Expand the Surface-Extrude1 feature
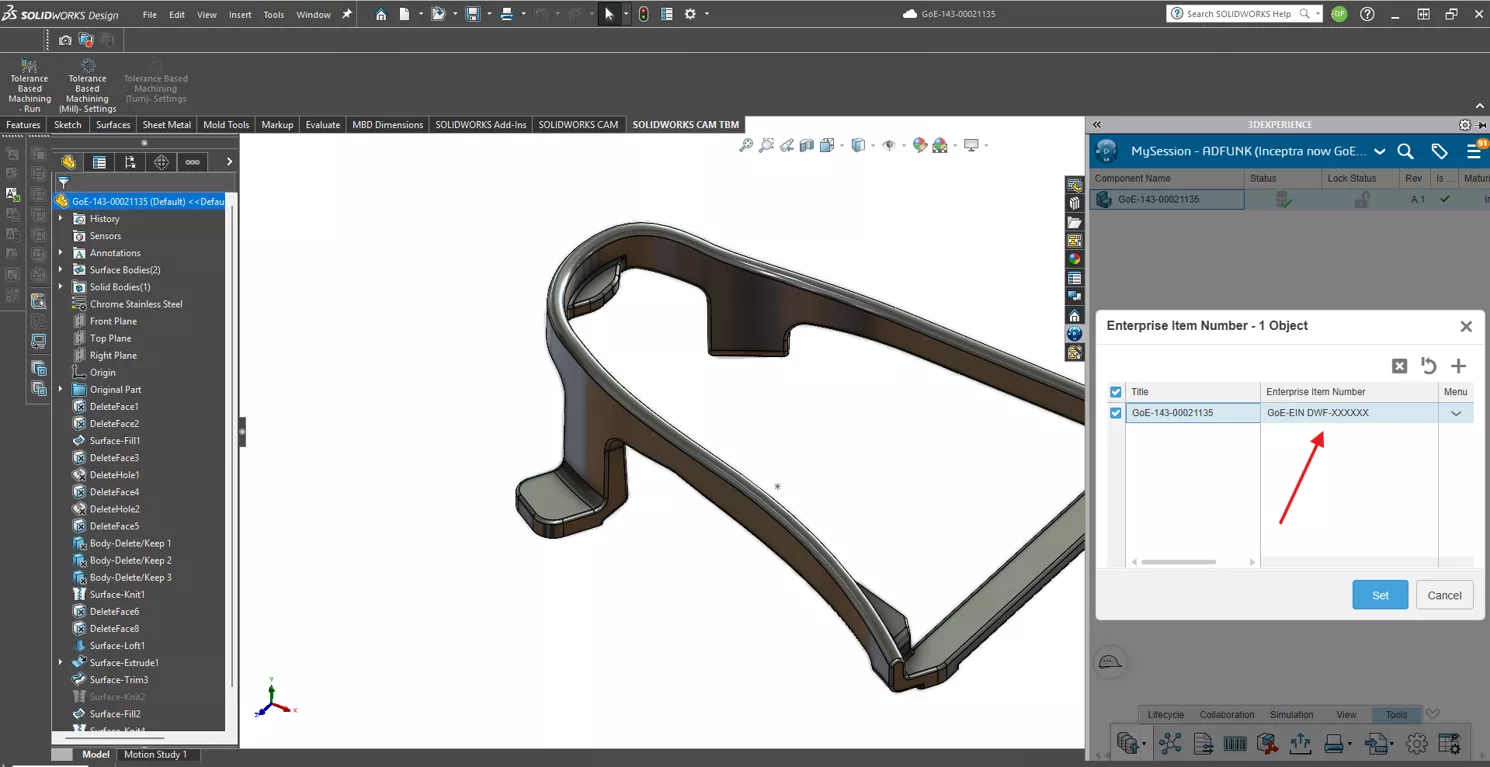Screen dimensions: 1490x767 click(61, 662)
